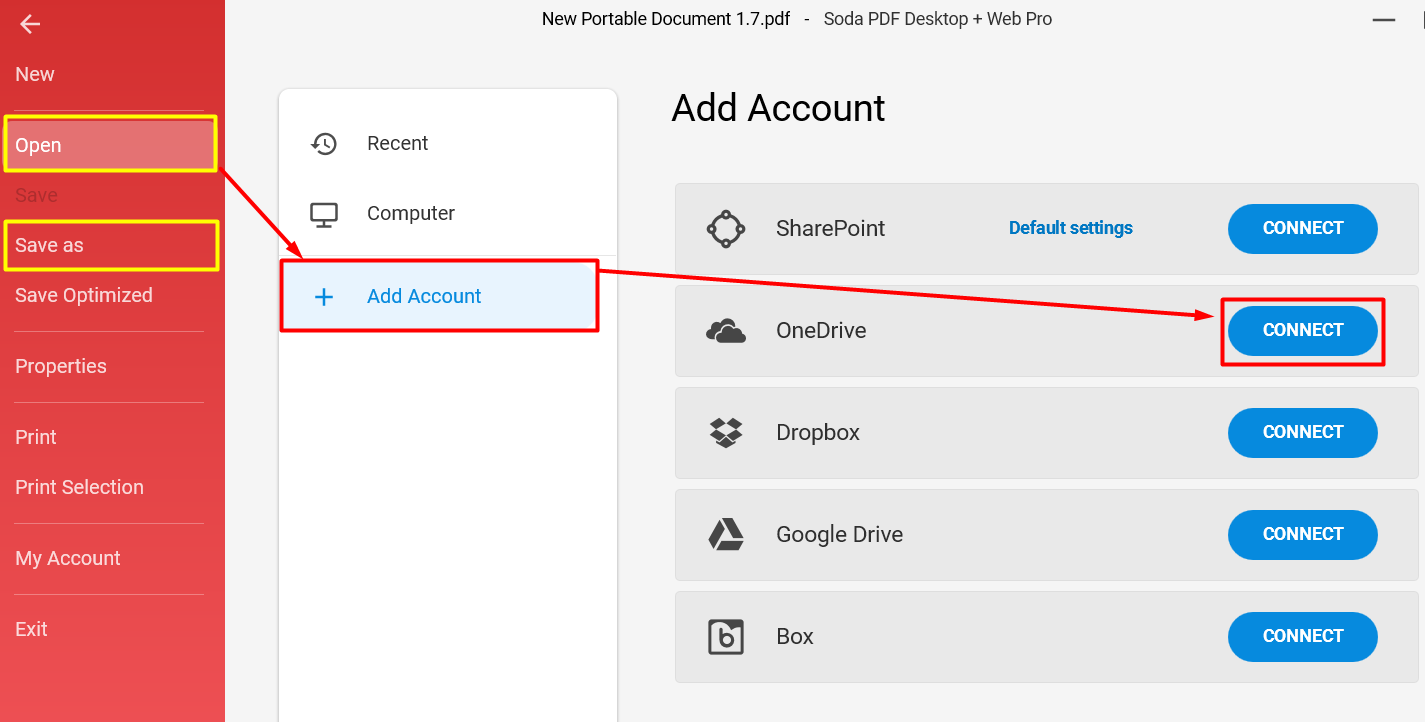Click the Dropbox logo icon
This screenshot has width=1425, height=722.
(x=726, y=433)
